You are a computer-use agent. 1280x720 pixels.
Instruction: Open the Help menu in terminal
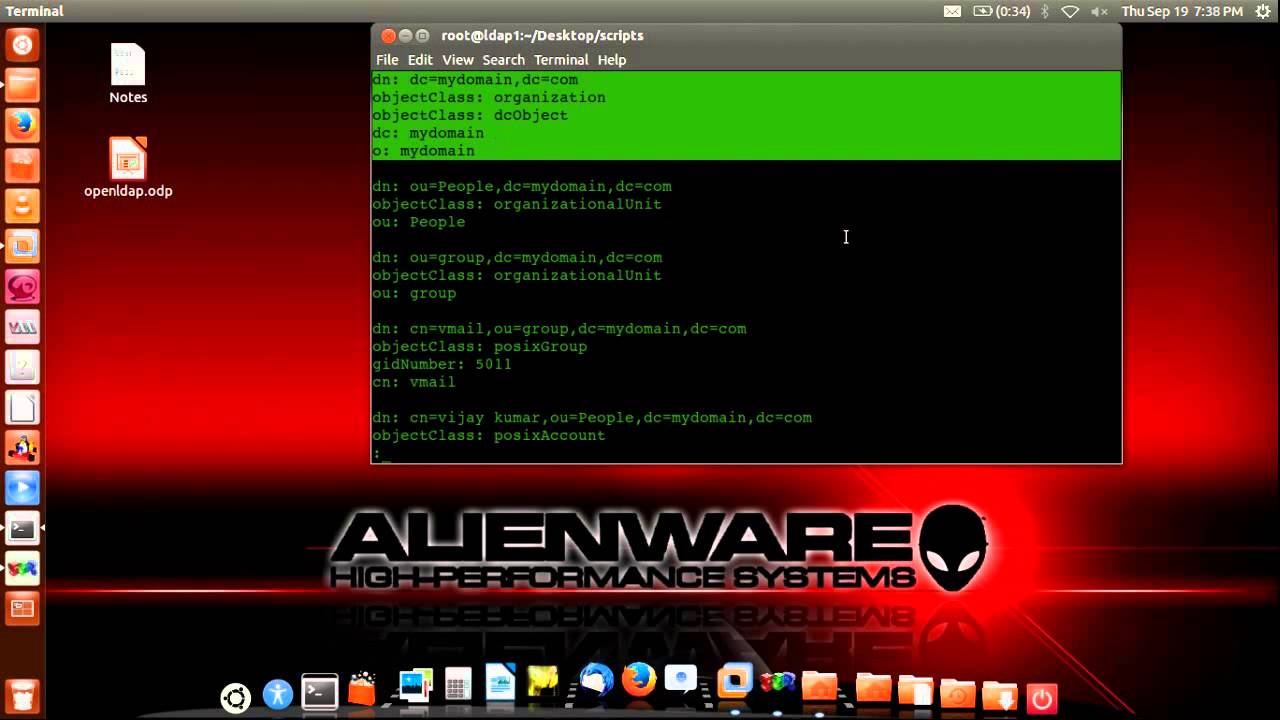(x=612, y=60)
